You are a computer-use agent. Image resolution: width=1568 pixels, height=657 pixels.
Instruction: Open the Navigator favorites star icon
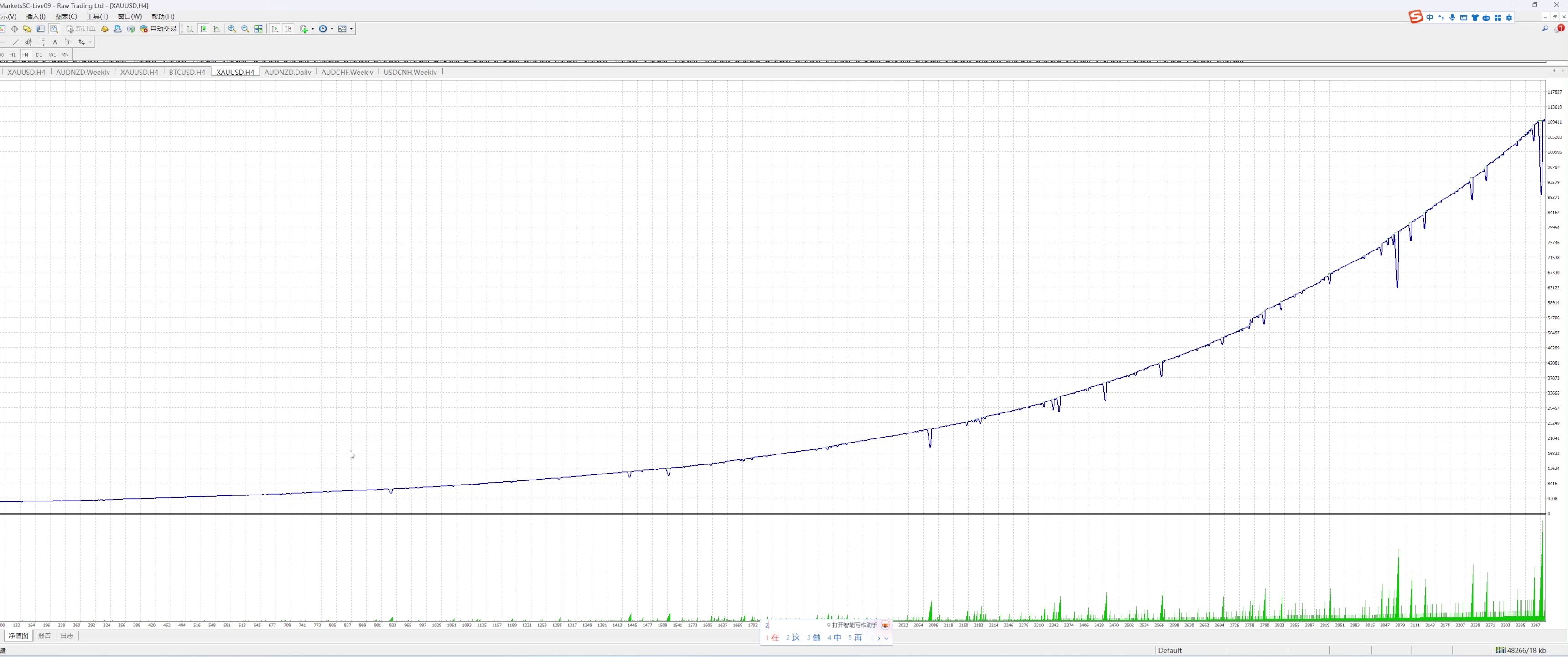click(x=27, y=29)
